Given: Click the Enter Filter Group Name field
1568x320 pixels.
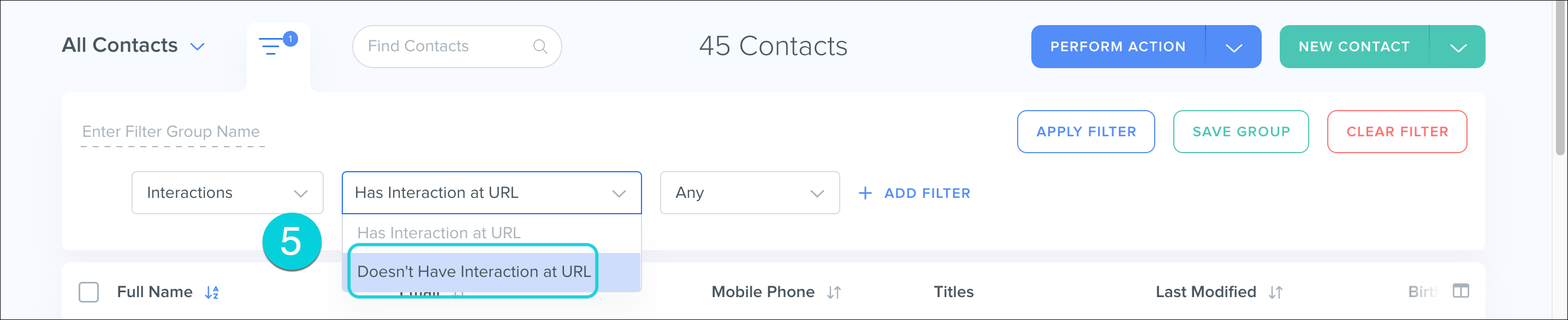Looking at the screenshot, I should (173, 132).
